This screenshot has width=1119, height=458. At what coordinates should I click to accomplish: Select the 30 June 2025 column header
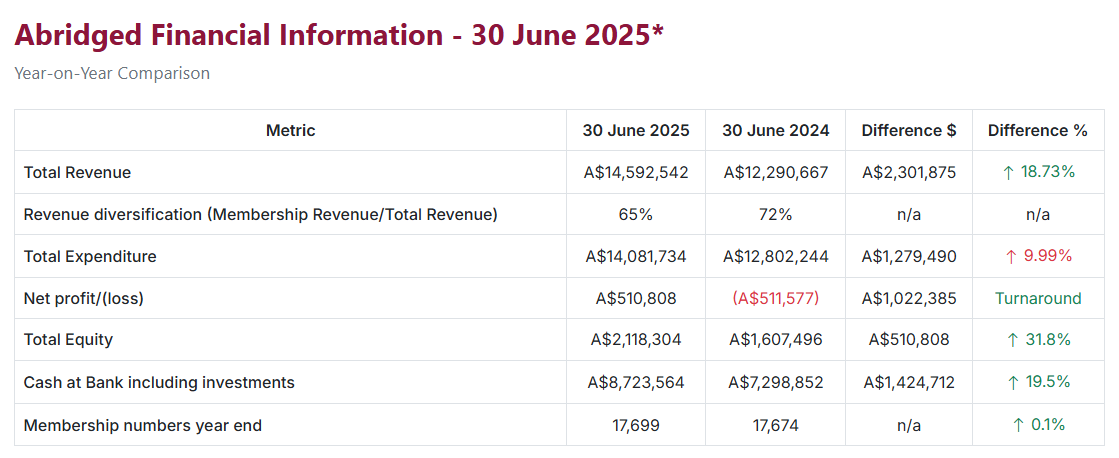[636, 130]
